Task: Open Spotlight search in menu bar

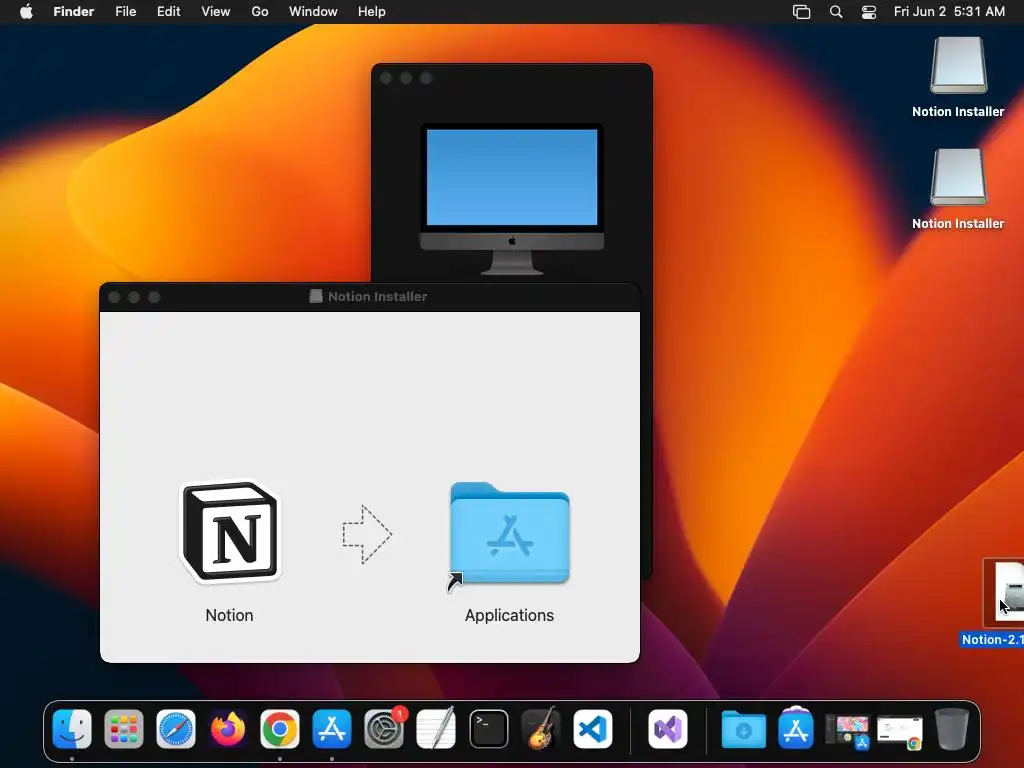Action: 836,12
